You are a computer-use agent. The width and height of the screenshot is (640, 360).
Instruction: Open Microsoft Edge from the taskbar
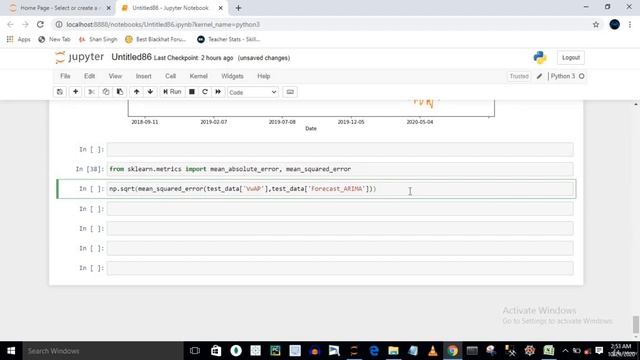click(x=373, y=351)
